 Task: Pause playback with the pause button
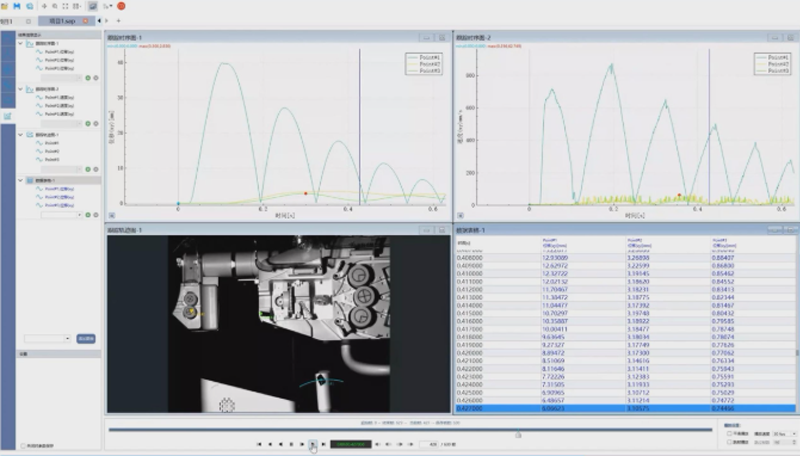click(x=291, y=444)
